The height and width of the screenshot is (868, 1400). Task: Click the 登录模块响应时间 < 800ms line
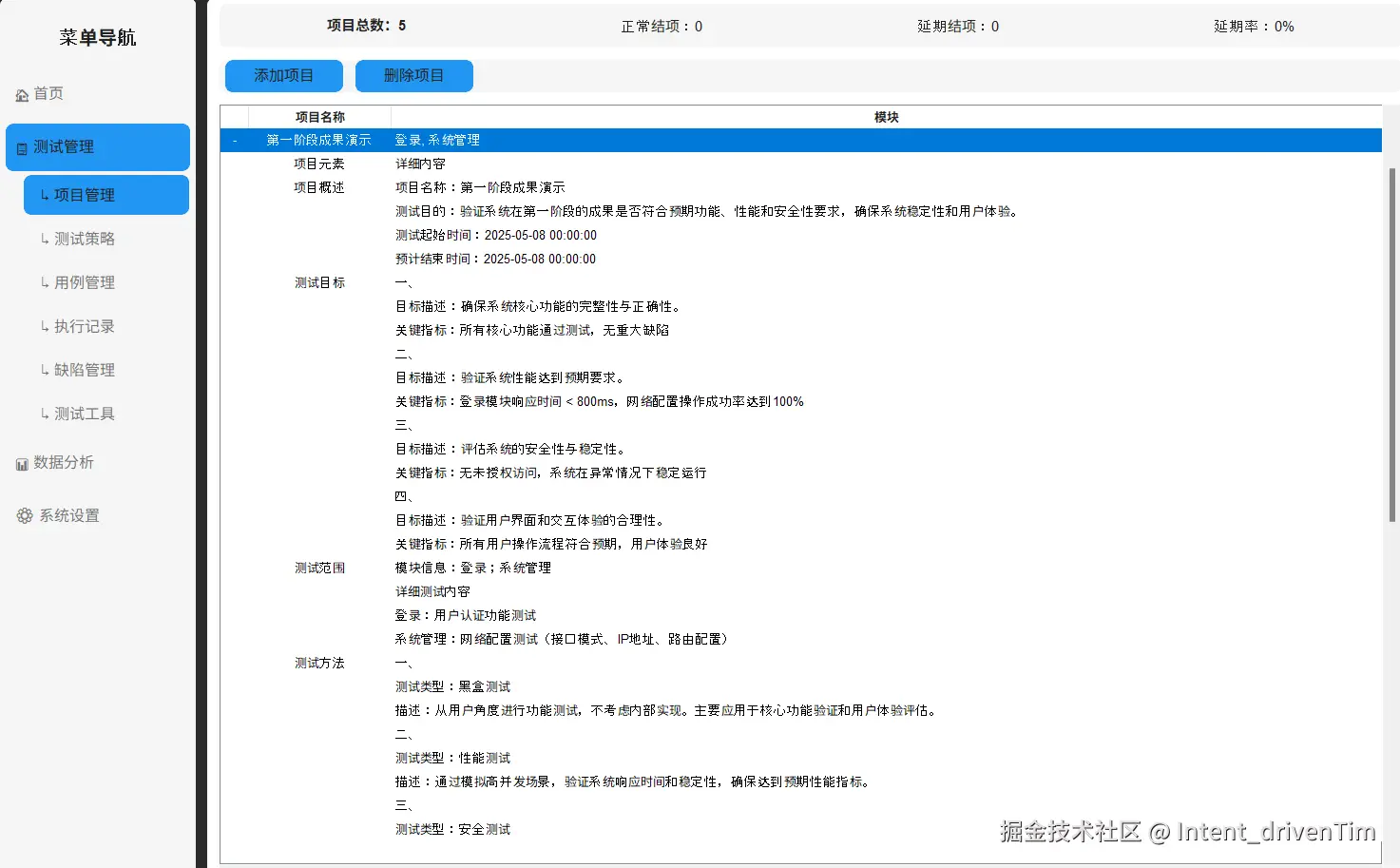pyautogui.click(x=600, y=402)
